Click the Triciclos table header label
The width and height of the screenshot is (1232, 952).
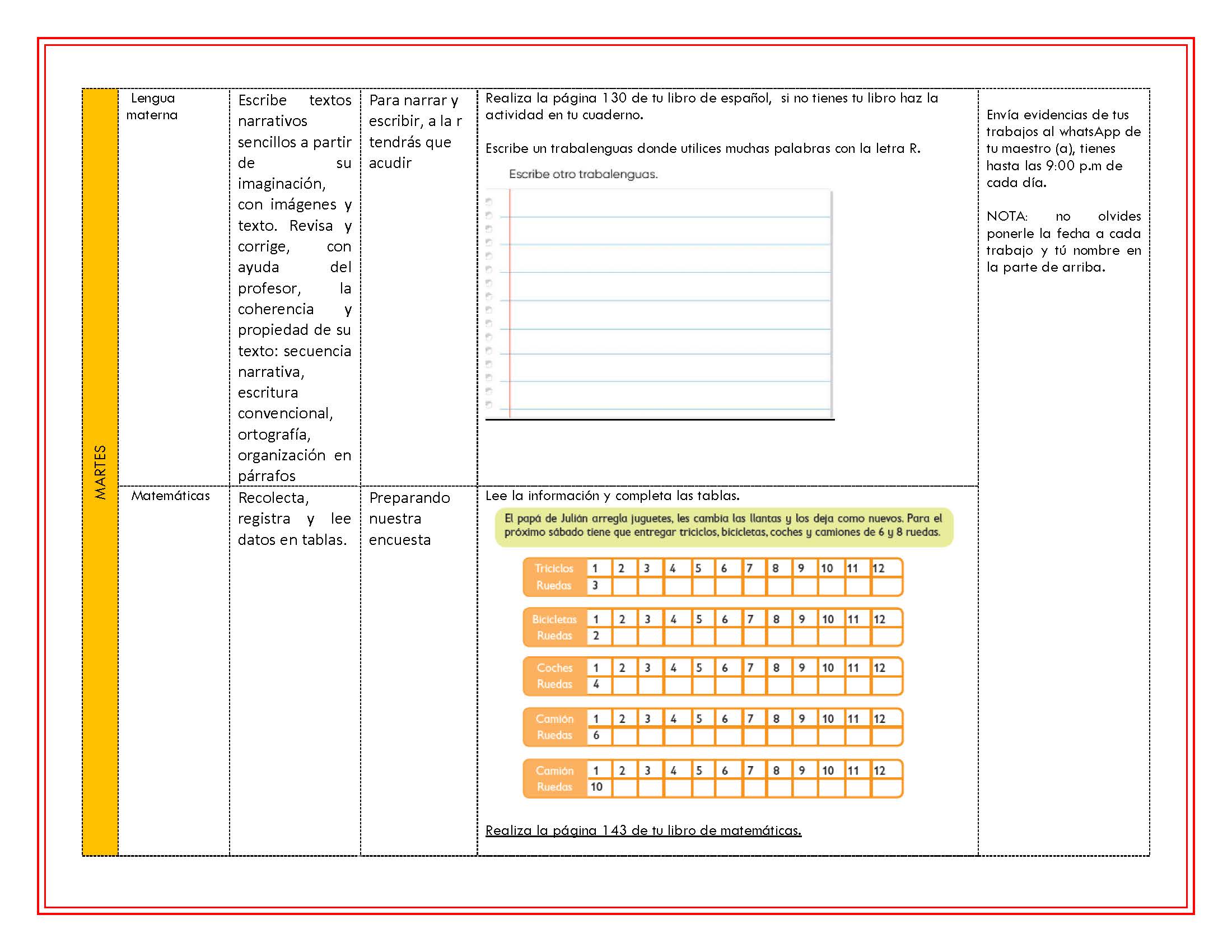coord(554,568)
